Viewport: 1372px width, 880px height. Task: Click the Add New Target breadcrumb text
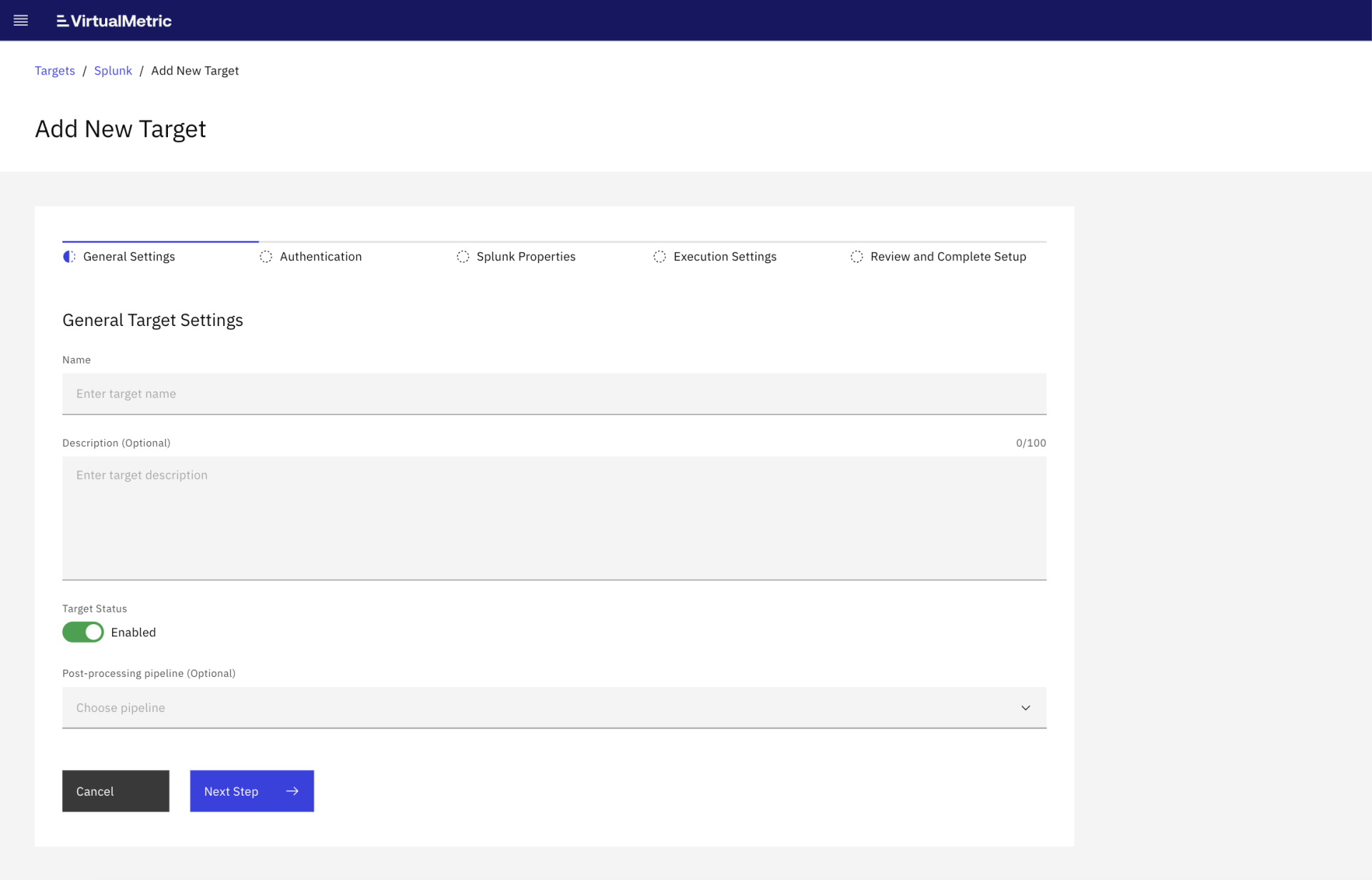pyautogui.click(x=195, y=71)
